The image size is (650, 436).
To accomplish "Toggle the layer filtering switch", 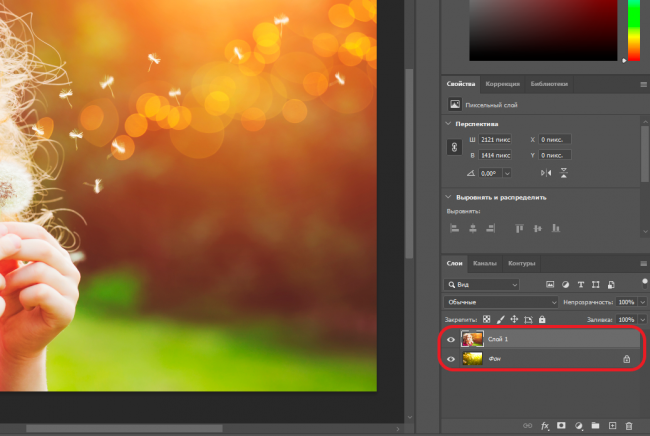I will point(645,283).
